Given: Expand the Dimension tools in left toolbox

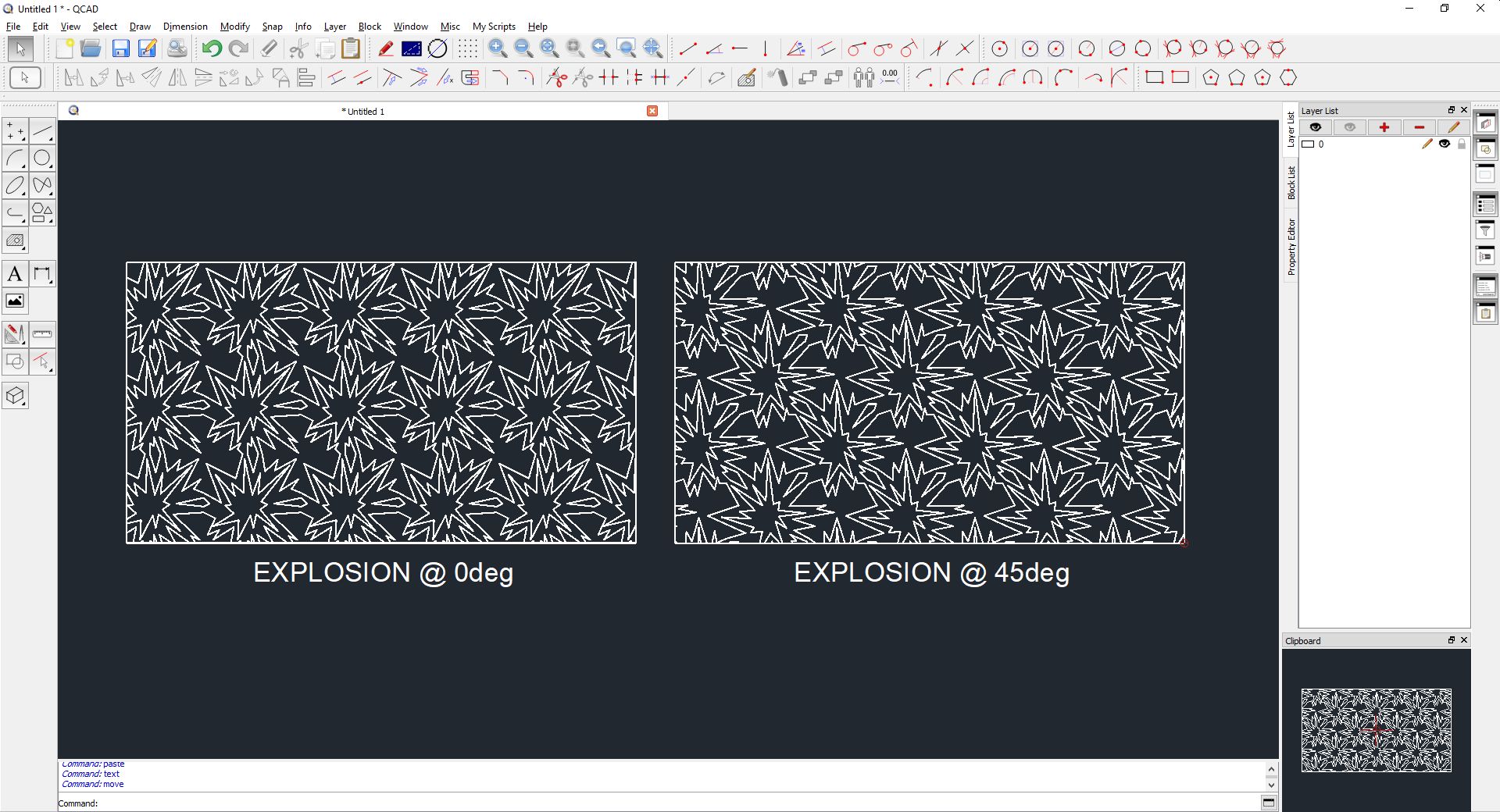Looking at the screenshot, I should click(42, 274).
